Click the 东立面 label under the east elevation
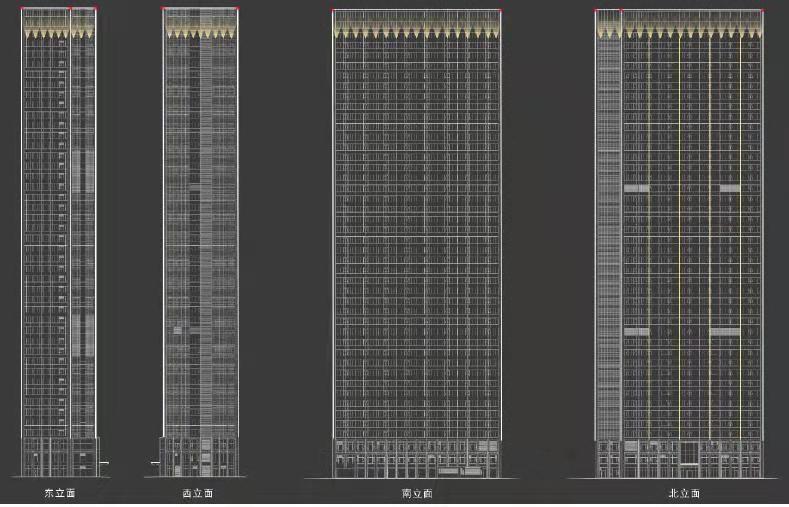This screenshot has width=789, height=507. point(59,493)
